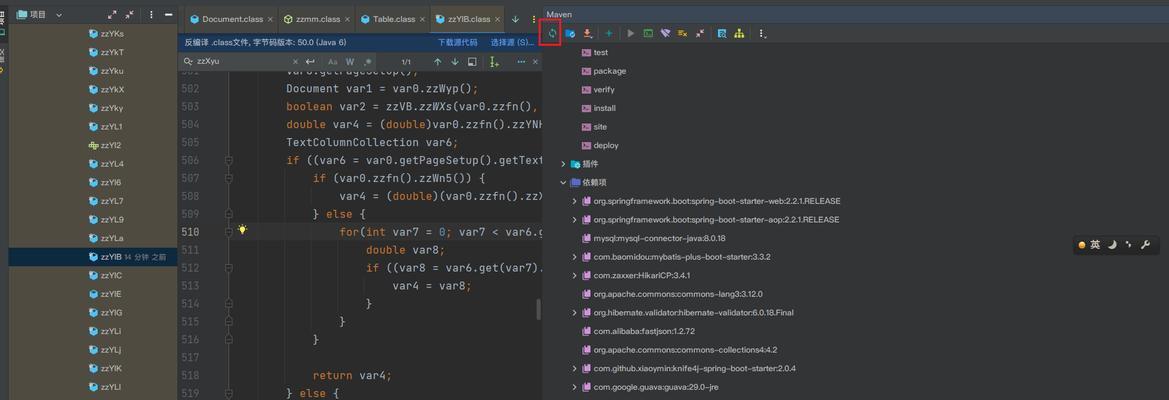
Task: Toggle offline mode in Maven toolbar
Action: 666,34
